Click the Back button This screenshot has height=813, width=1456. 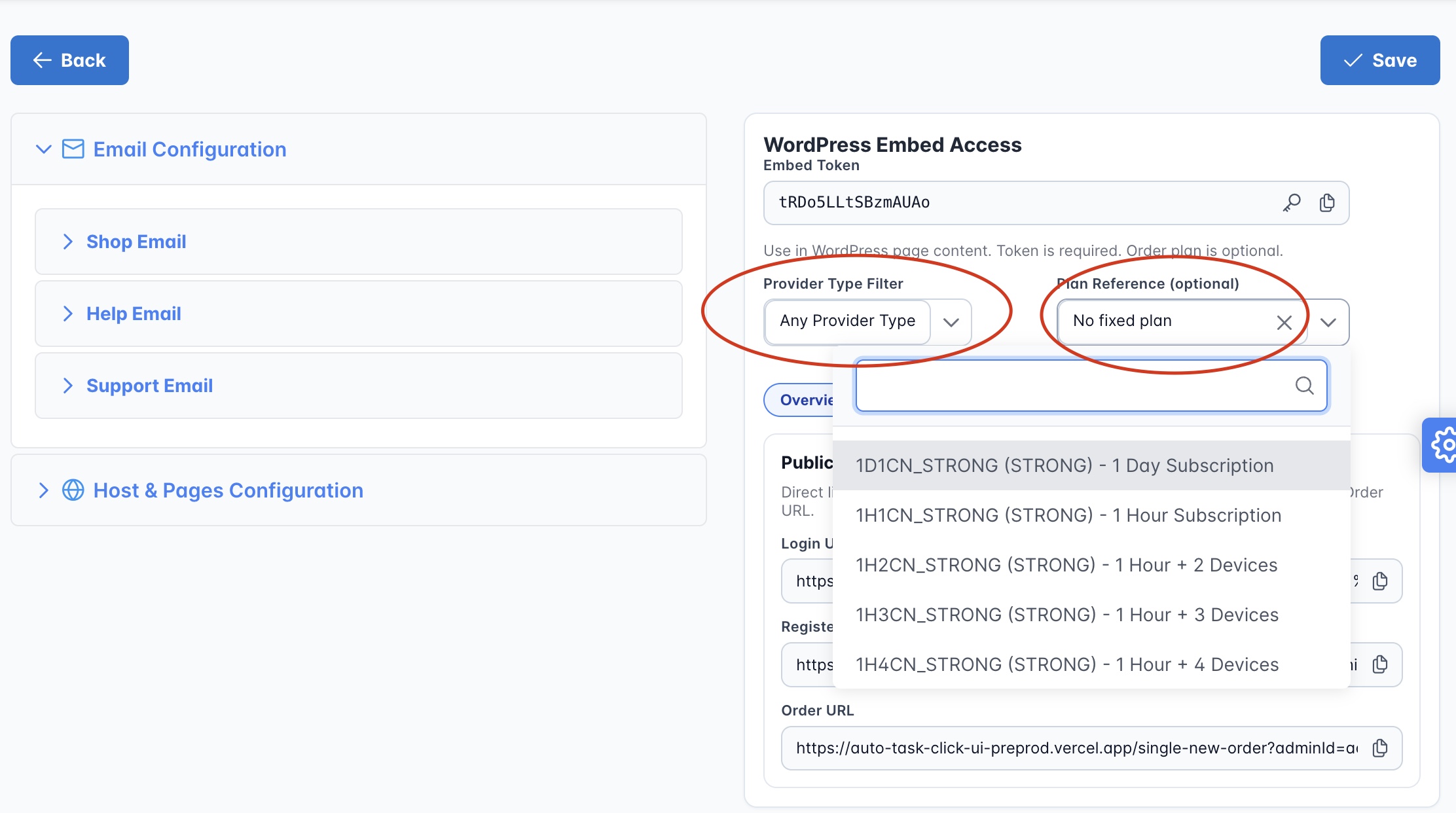69,60
